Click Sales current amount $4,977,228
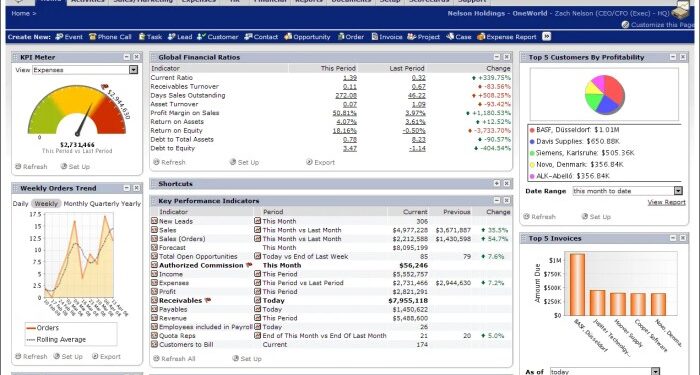The width and height of the screenshot is (700, 375). click(410, 230)
